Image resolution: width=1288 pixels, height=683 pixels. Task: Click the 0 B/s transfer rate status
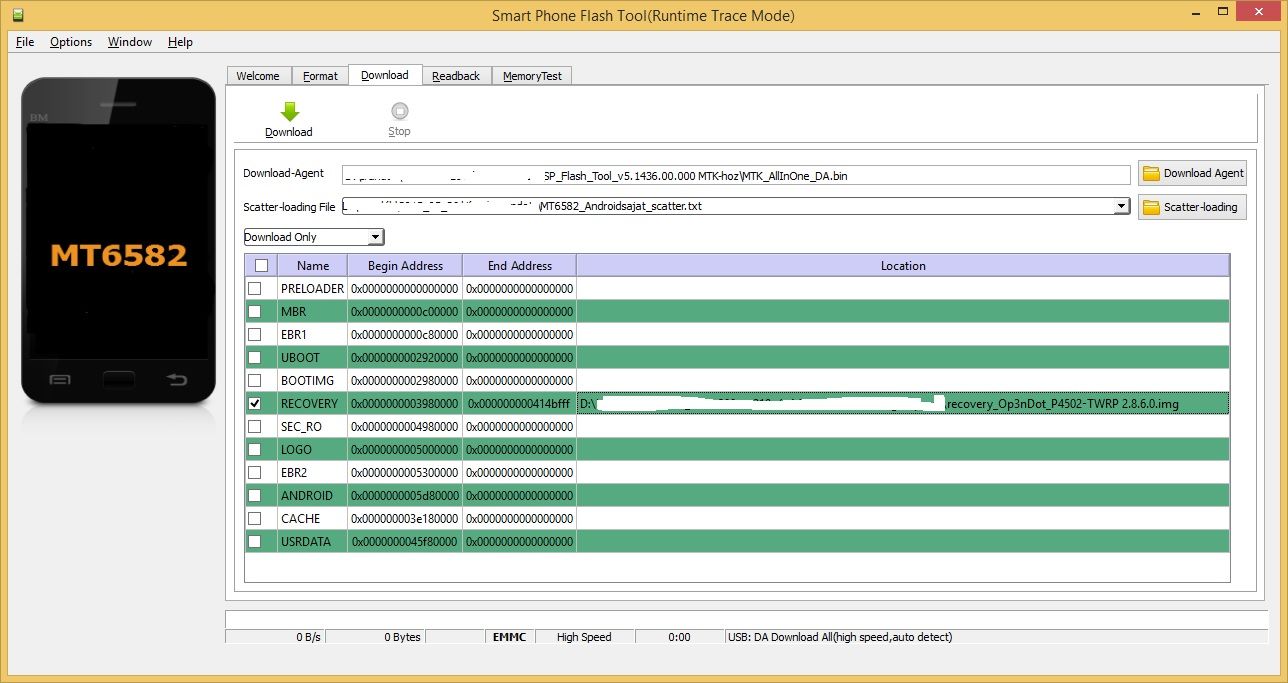275,637
